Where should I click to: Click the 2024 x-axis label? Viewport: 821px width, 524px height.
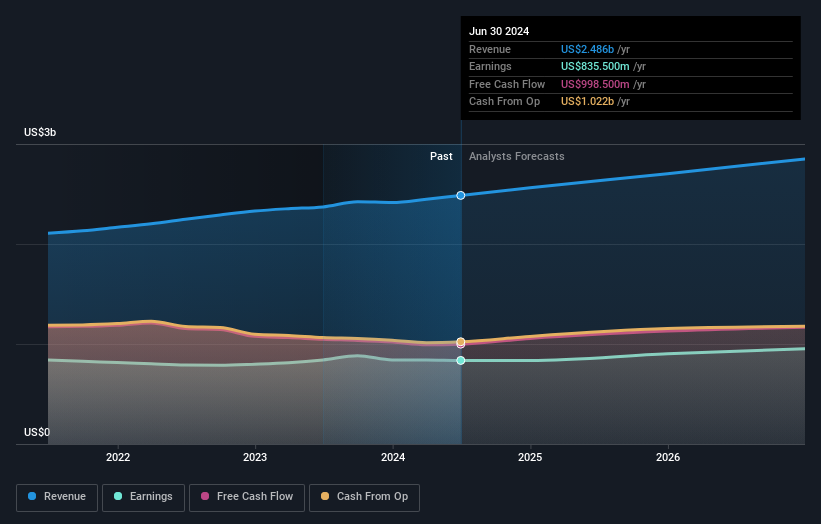[393, 457]
